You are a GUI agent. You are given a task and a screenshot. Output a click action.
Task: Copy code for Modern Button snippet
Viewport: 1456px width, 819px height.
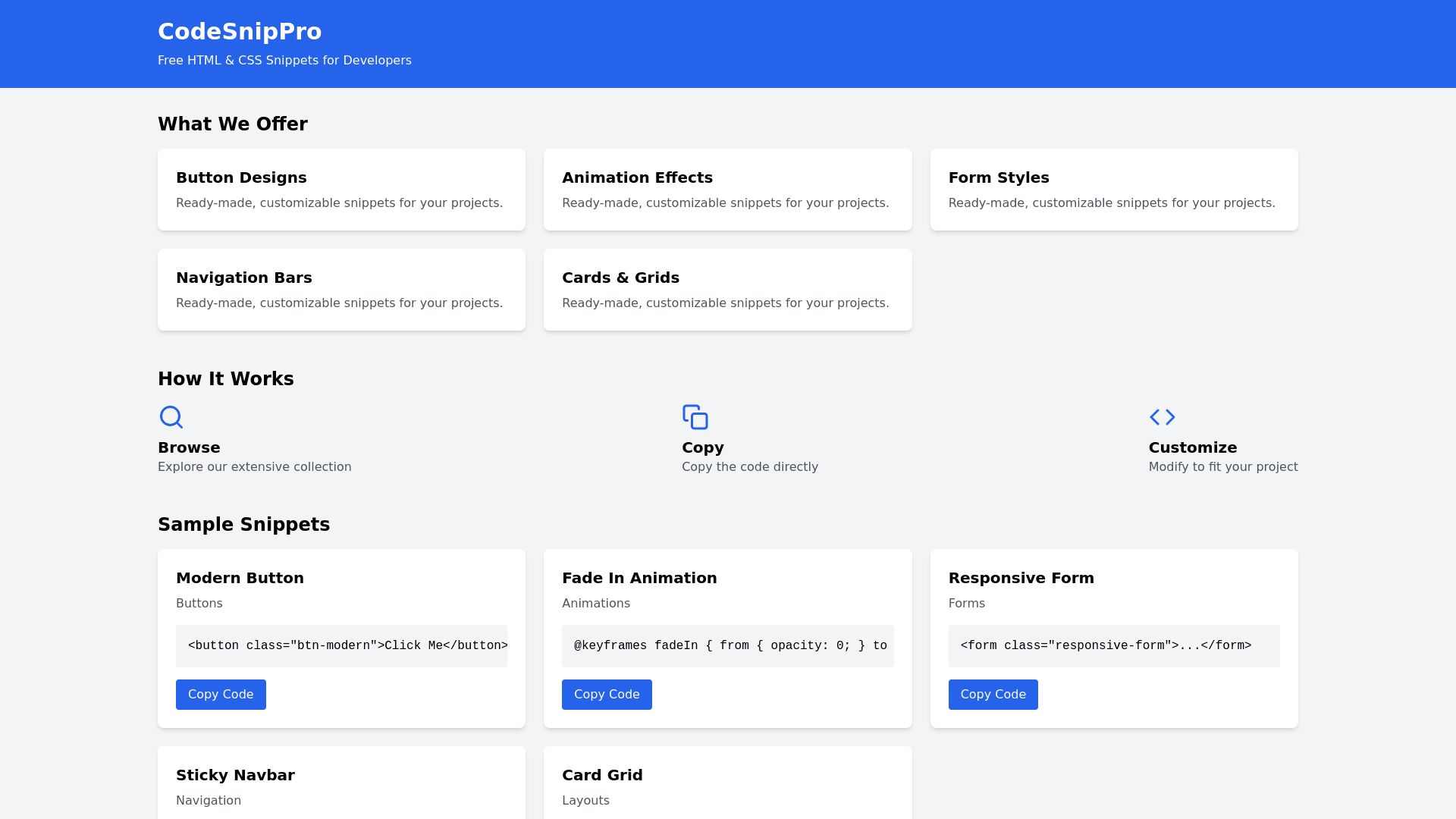point(221,695)
